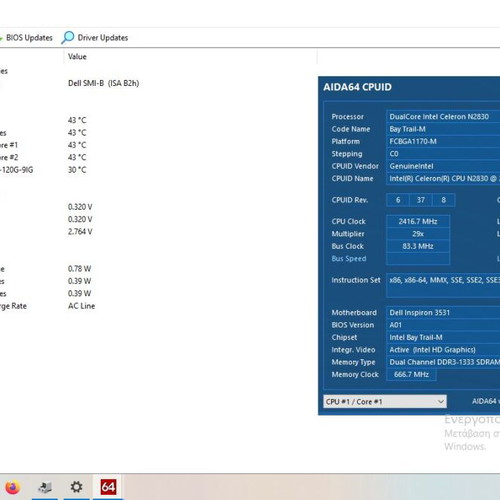Click the Bus Speed label

point(349,259)
